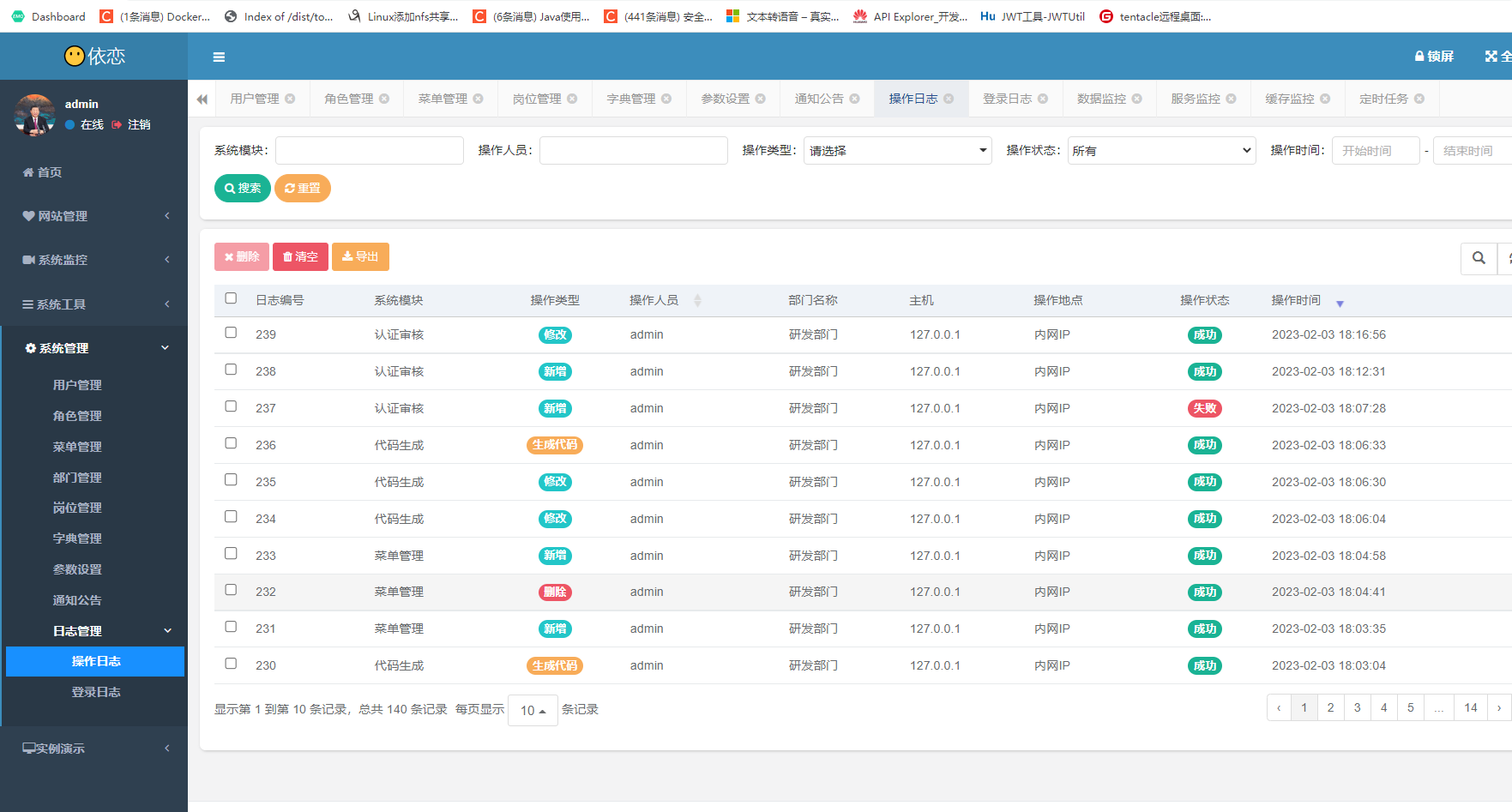Sort by 操作人员 column sort arrows
This screenshot has height=812, width=1512.
tap(697, 300)
